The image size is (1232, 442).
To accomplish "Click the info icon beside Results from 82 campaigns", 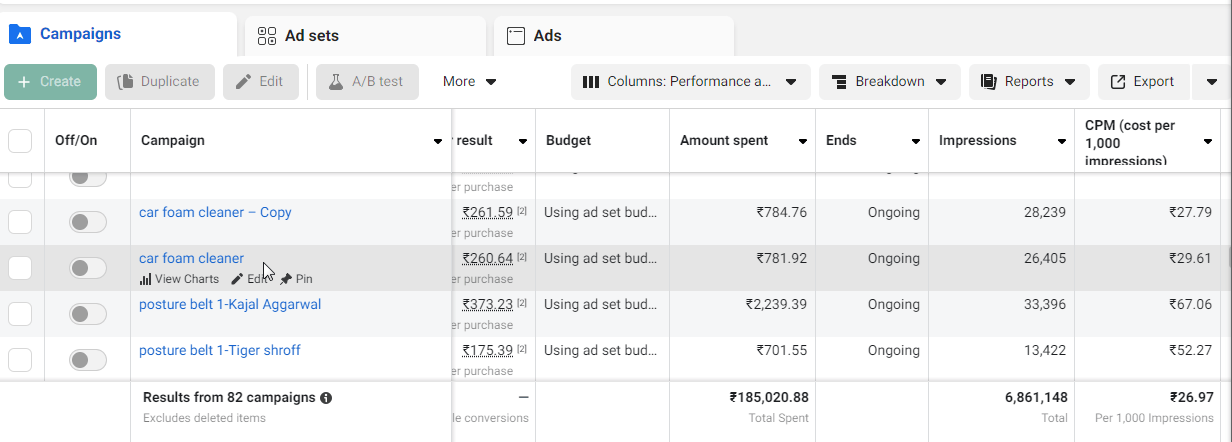I will coord(326,398).
